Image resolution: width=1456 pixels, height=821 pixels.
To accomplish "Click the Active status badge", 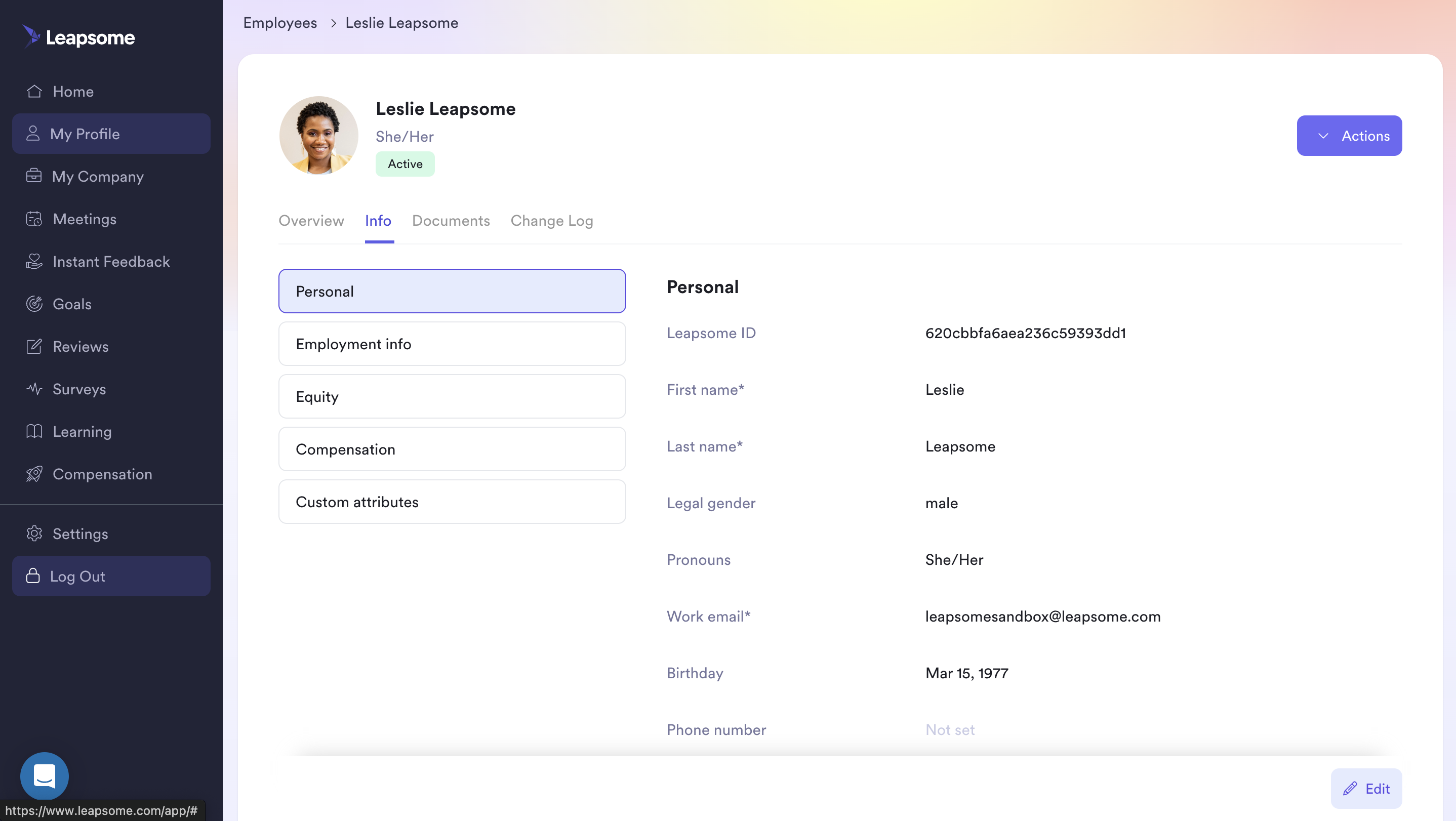I will 406,164.
